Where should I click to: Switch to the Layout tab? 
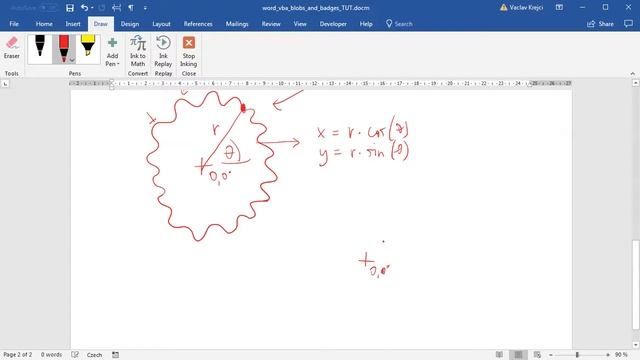click(x=161, y=24)
